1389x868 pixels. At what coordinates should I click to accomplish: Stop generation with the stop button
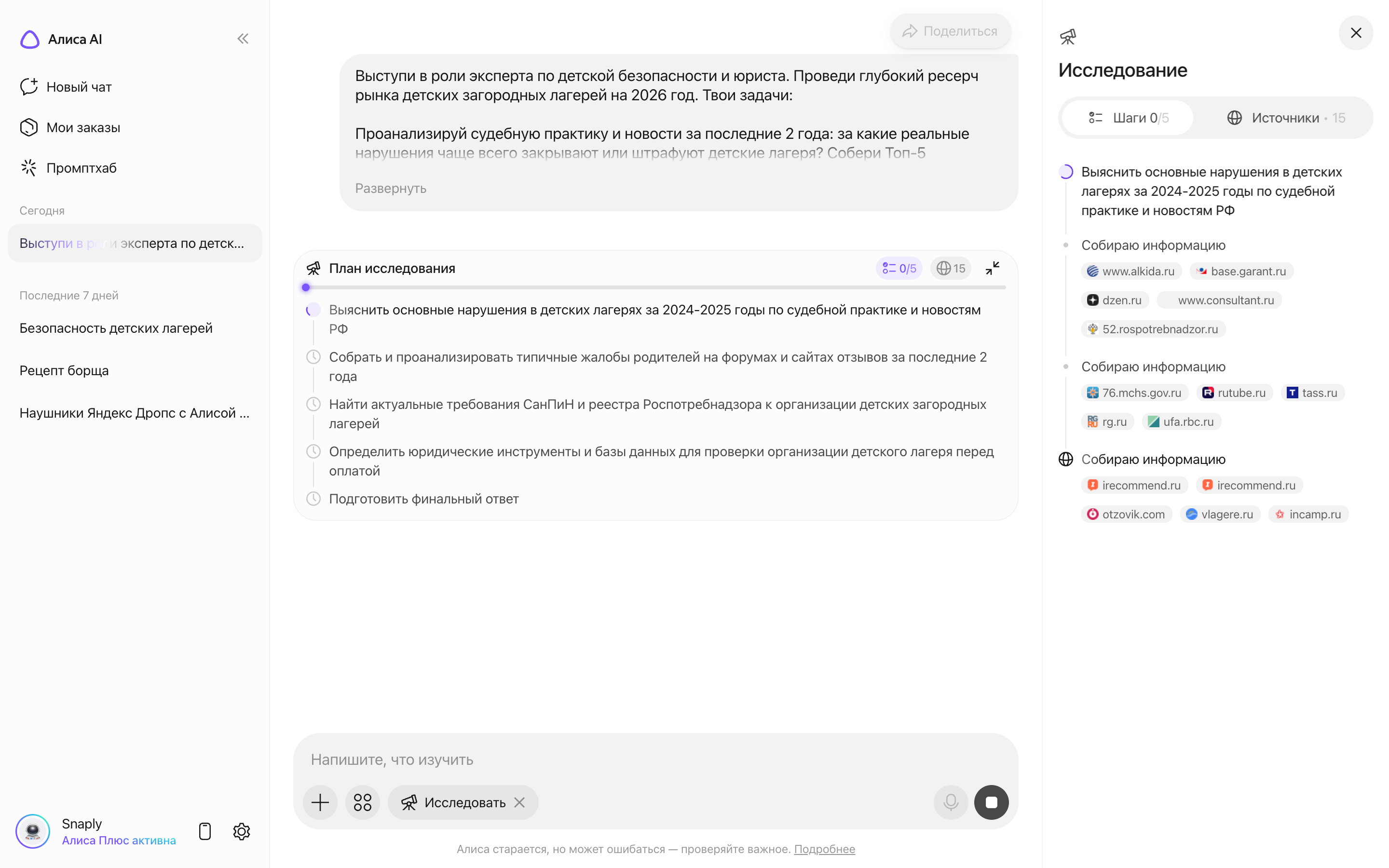point(991,802)
